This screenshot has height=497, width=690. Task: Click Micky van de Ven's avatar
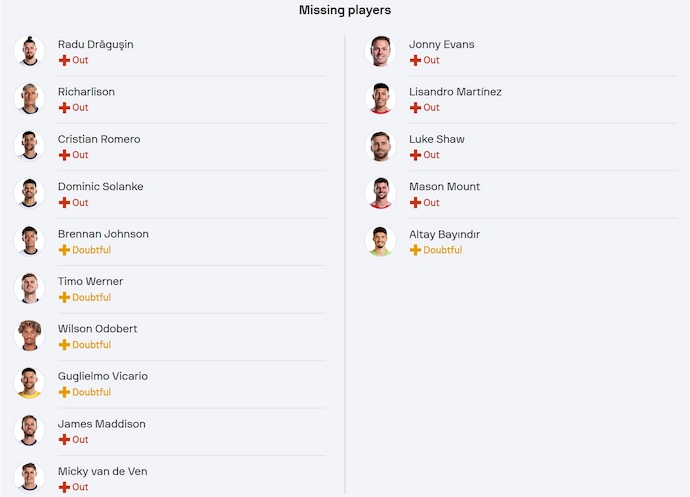(30, 478)
